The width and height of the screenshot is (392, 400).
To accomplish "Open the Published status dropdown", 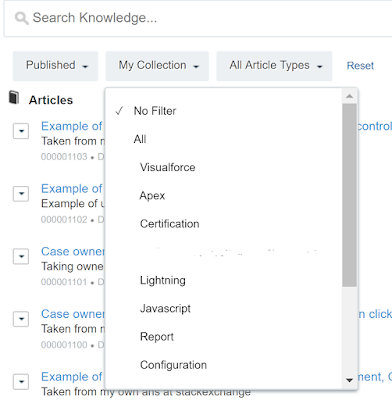I will point(55,66).
